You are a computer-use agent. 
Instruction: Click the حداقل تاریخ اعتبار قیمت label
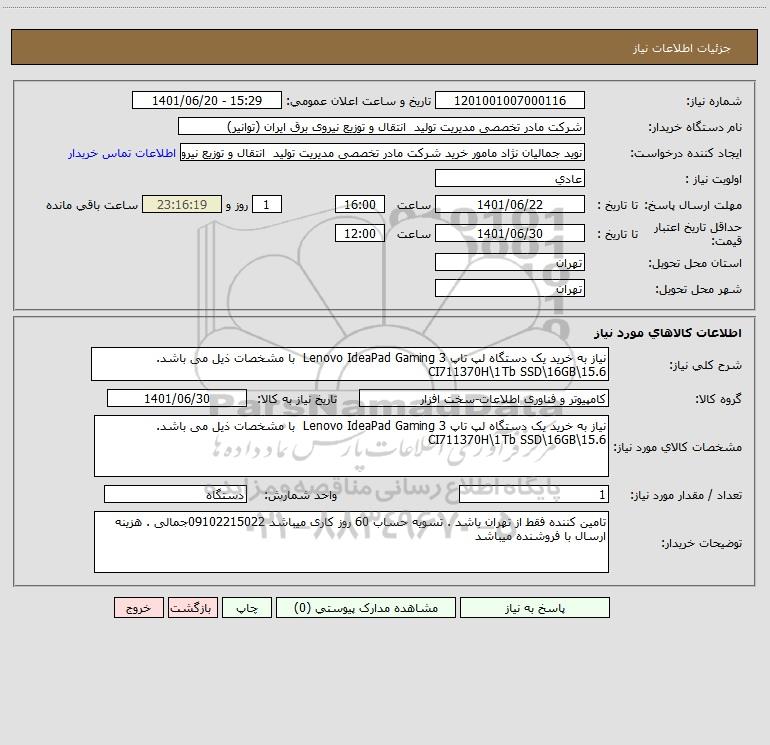(698, 234)
